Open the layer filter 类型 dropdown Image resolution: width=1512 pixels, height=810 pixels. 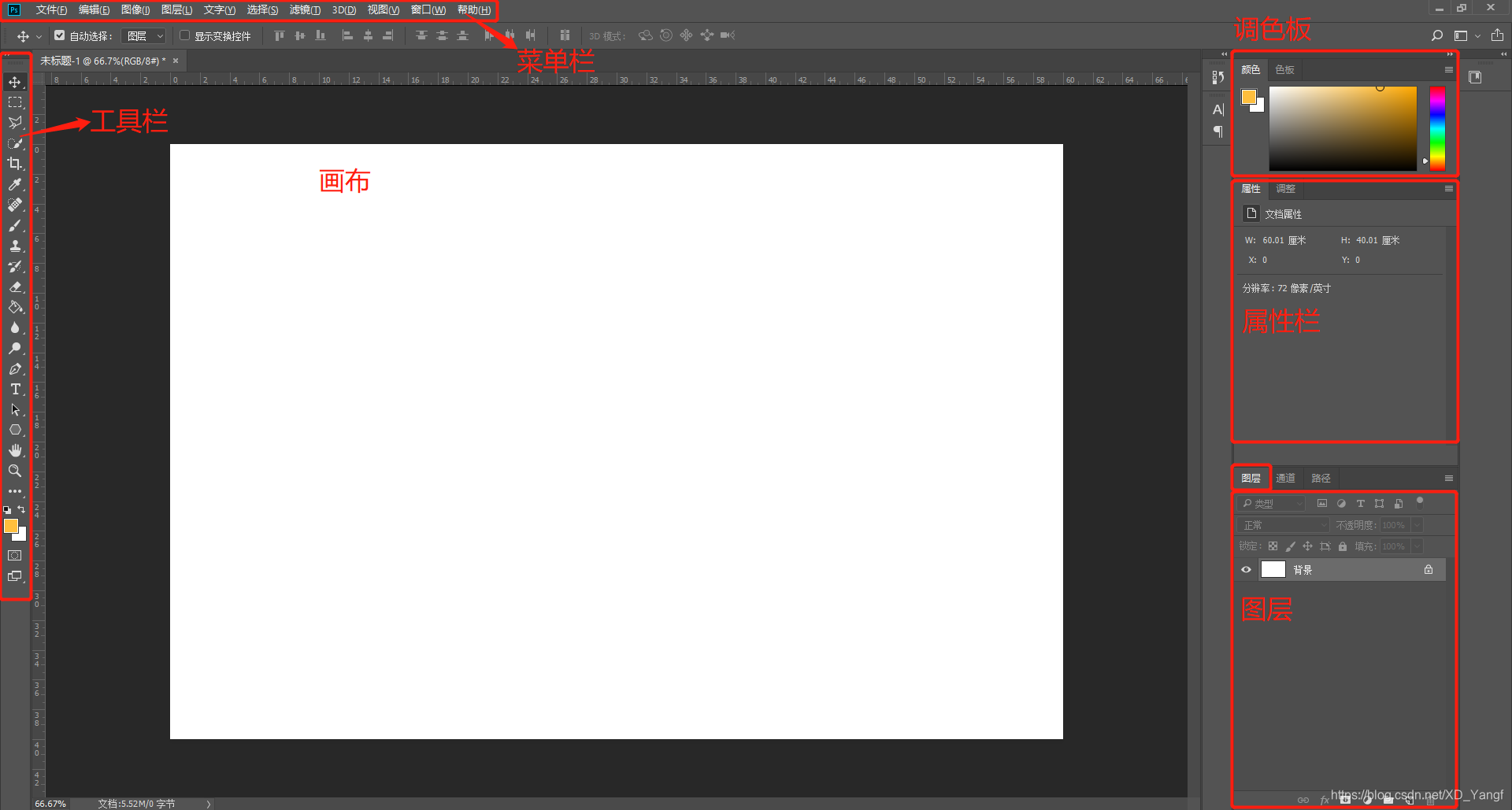click(1271, 504)
